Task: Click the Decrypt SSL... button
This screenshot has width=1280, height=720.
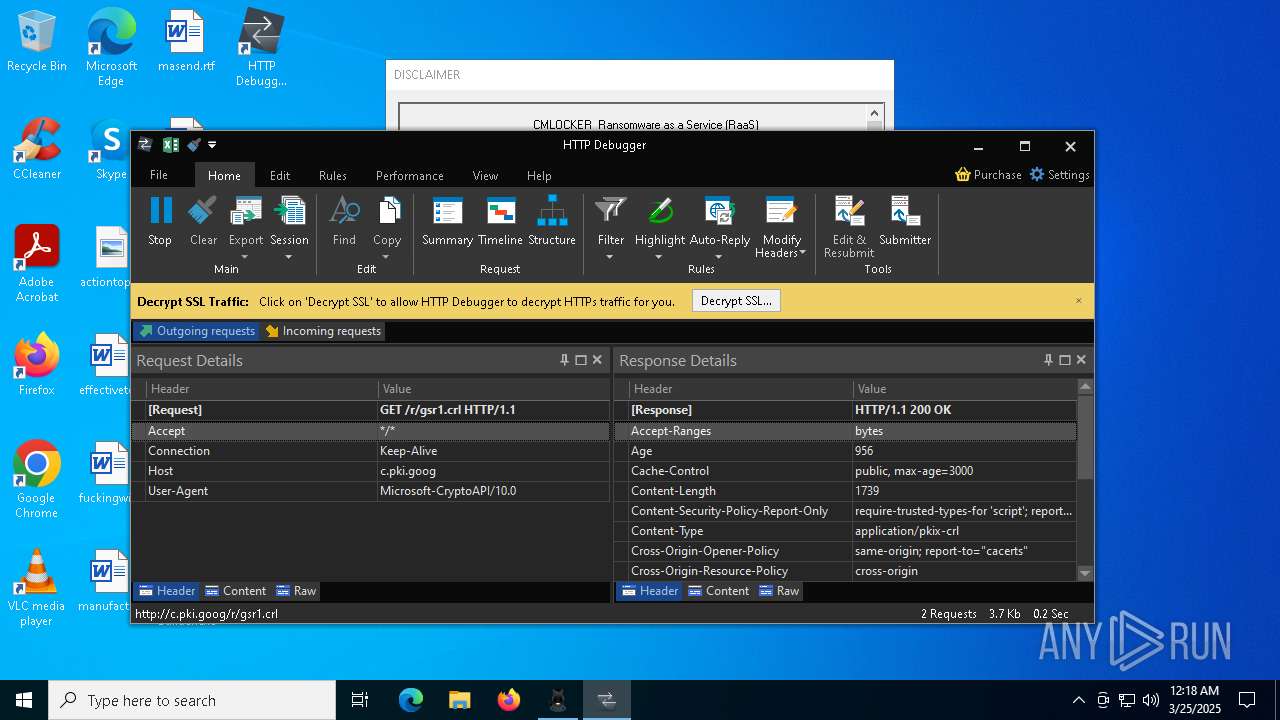Action: [x=736, y=301]
